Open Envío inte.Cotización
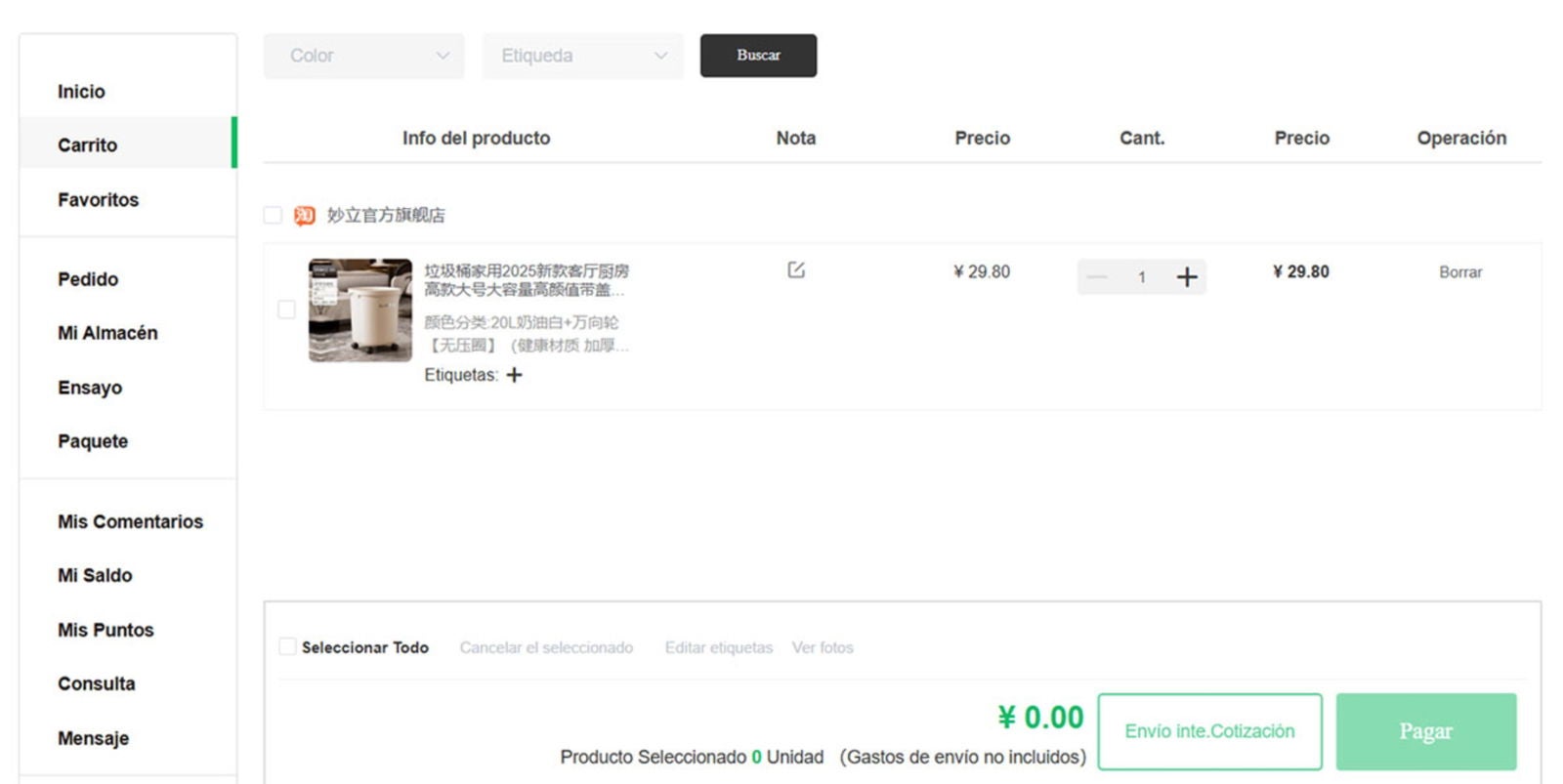 1210,729
